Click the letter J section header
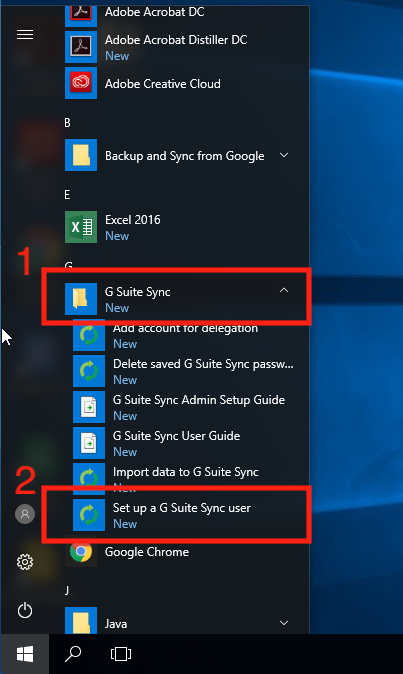Screen dimensions: 403x674 point(67,591)
